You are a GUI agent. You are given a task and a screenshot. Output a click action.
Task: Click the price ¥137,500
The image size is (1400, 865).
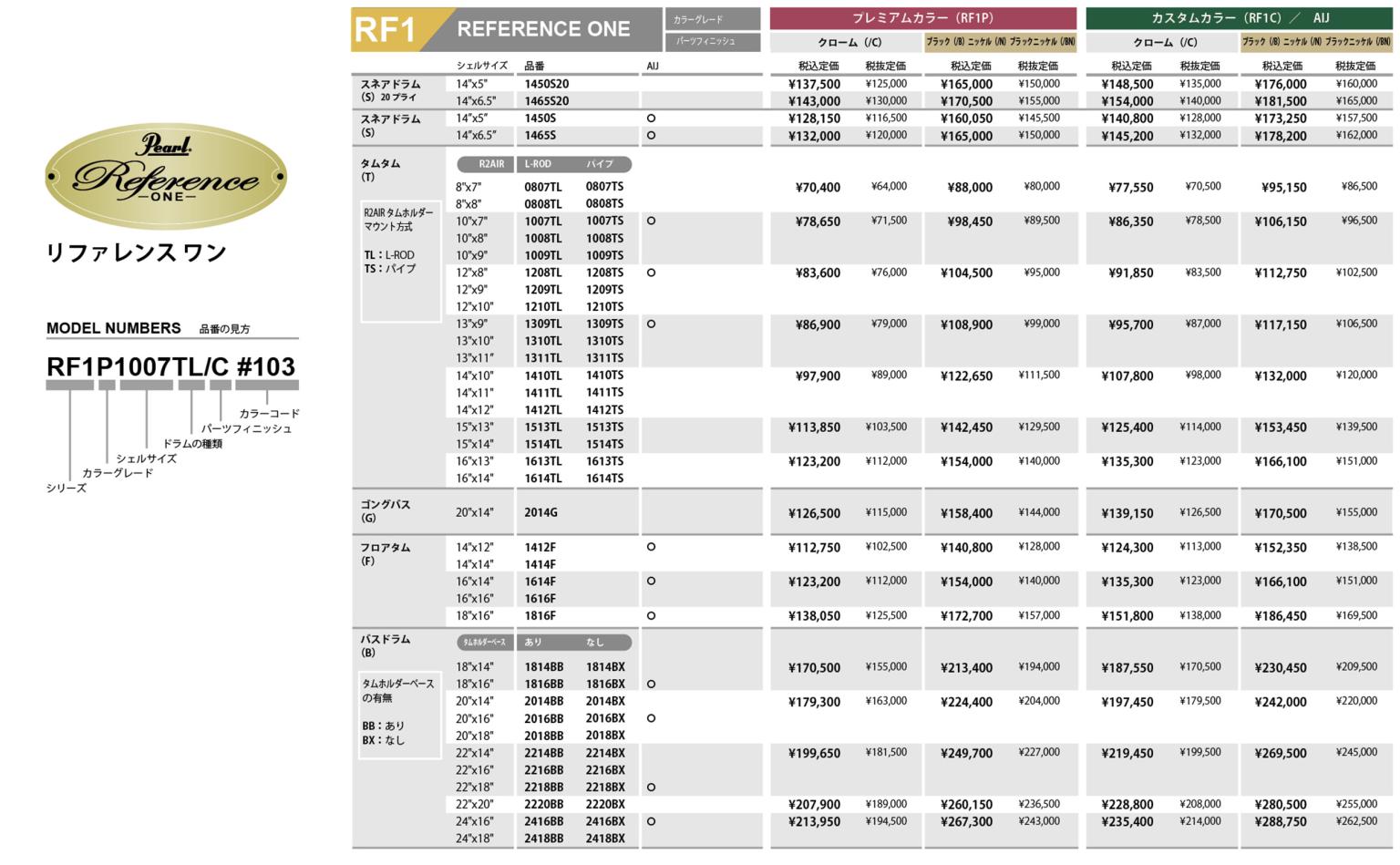click(814, 84)
